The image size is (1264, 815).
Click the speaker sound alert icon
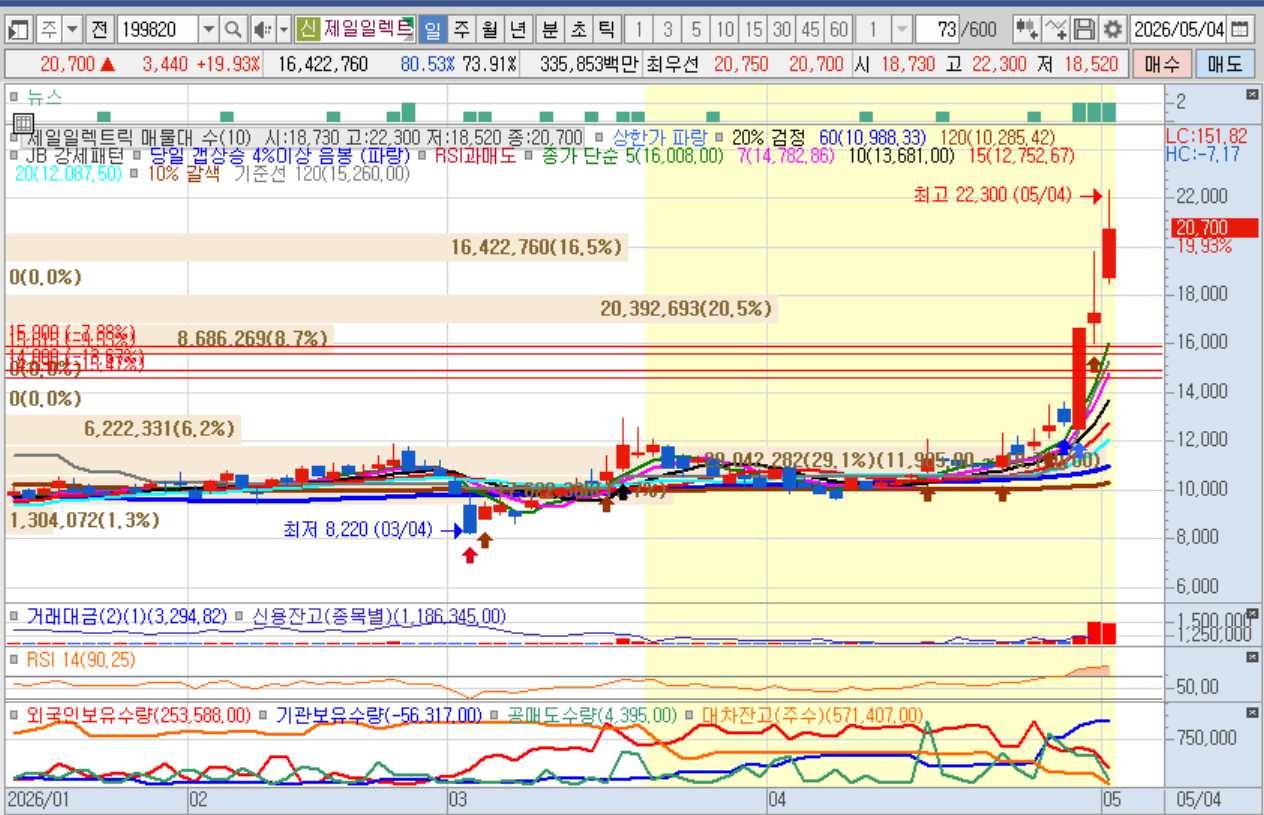(x=262, y=29)
